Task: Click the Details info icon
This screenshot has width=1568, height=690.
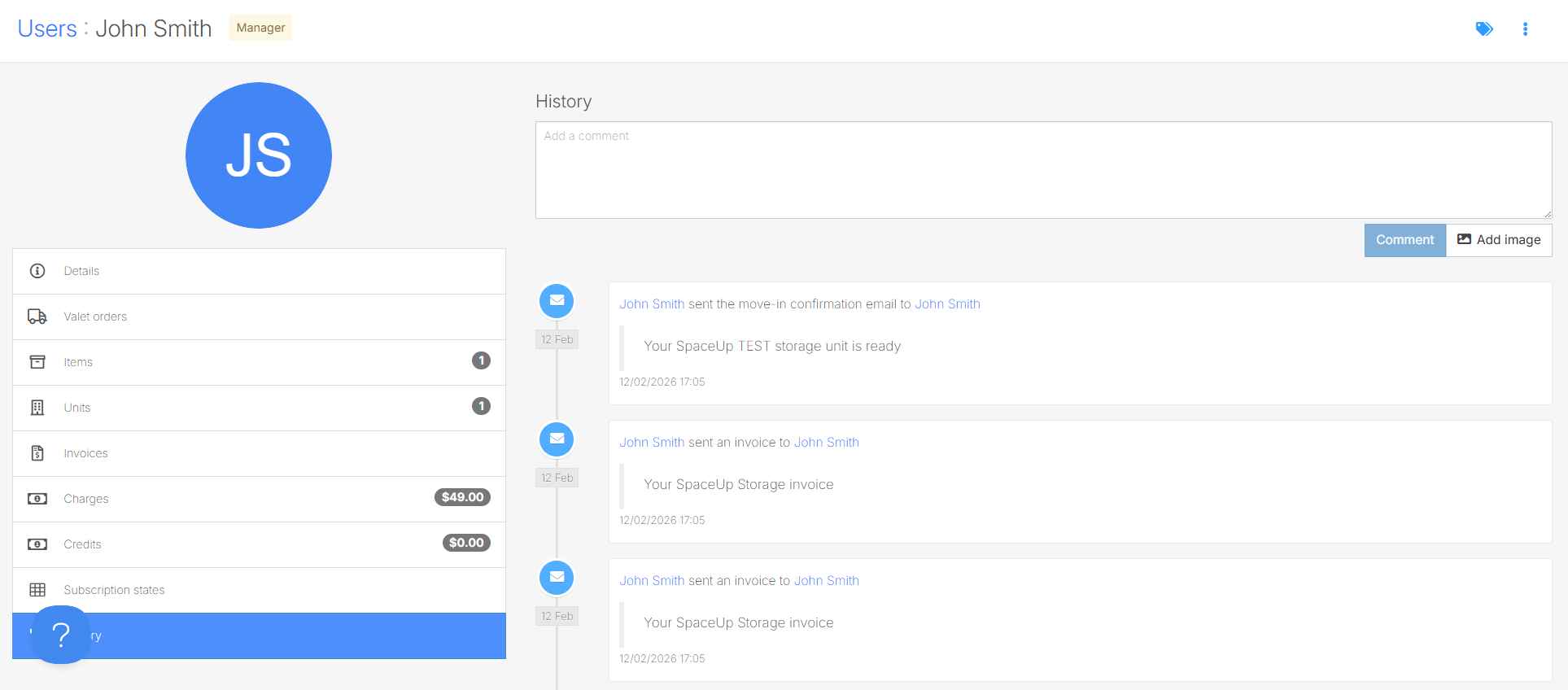Action: 37,271
